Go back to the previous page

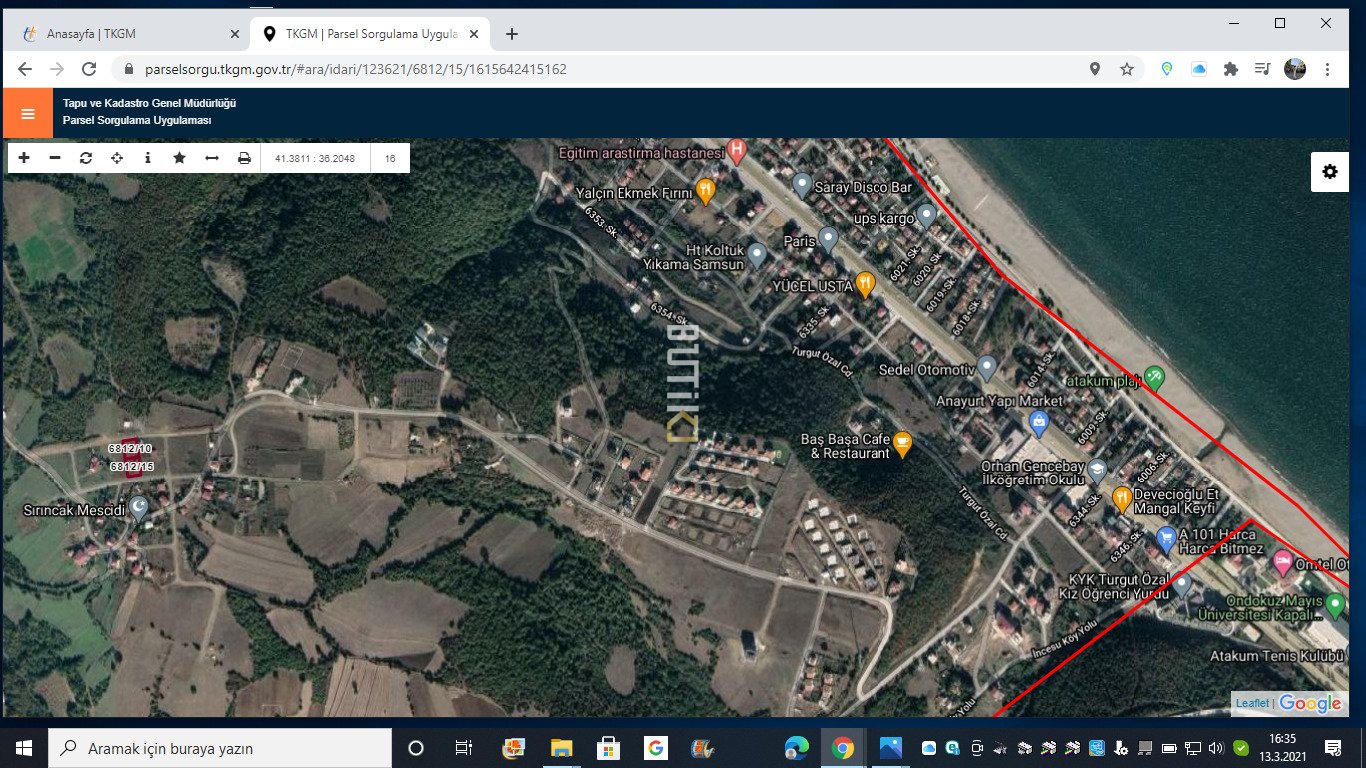25,69
